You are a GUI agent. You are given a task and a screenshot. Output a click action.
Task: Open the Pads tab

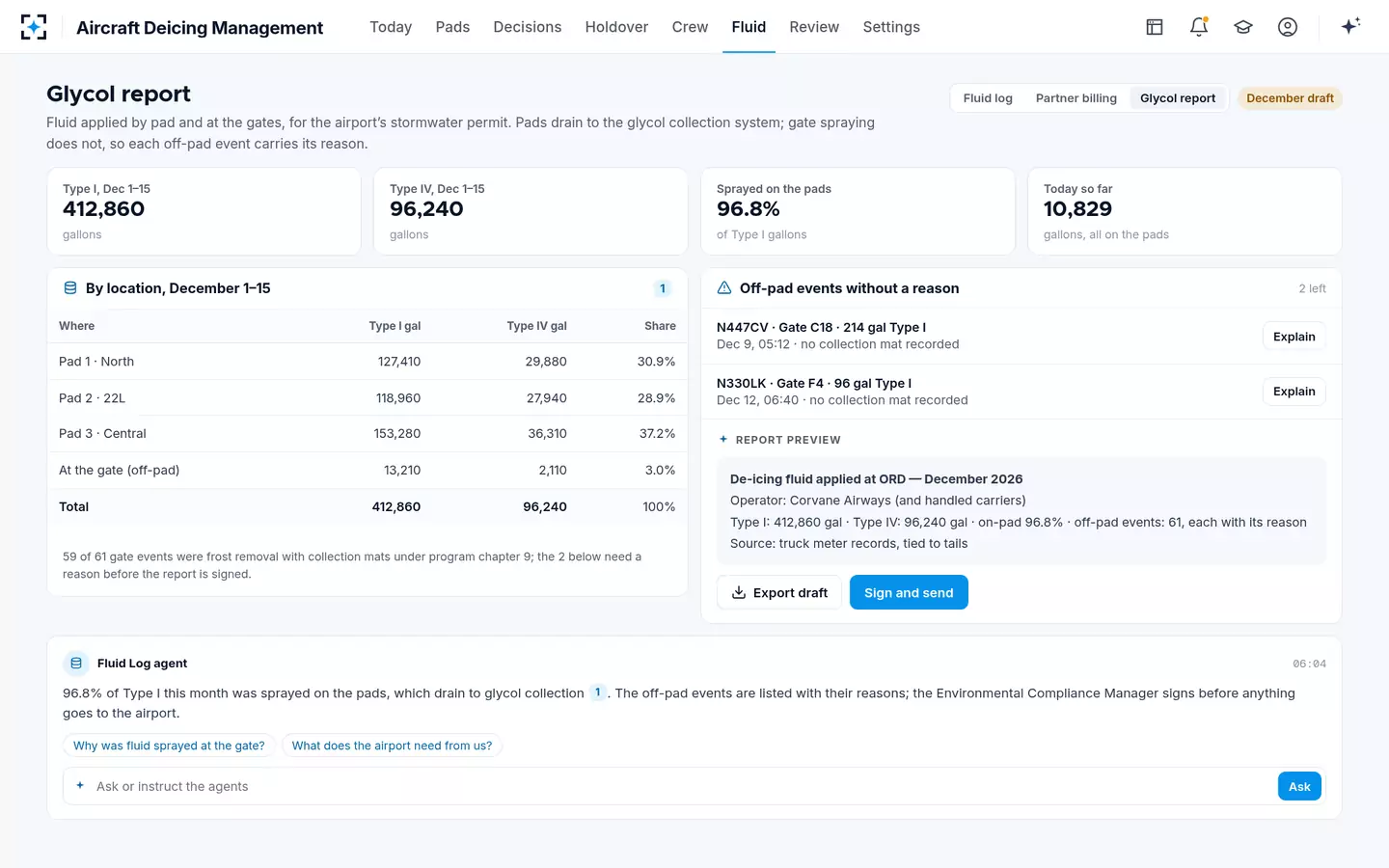pyautogui.click(x=452, y=27)
